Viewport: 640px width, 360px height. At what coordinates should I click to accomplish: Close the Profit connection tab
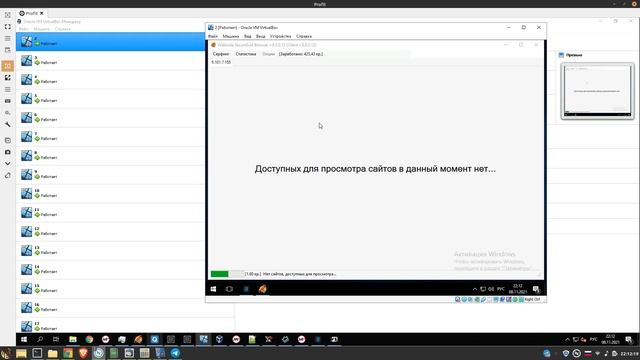[x=42, y=13]
